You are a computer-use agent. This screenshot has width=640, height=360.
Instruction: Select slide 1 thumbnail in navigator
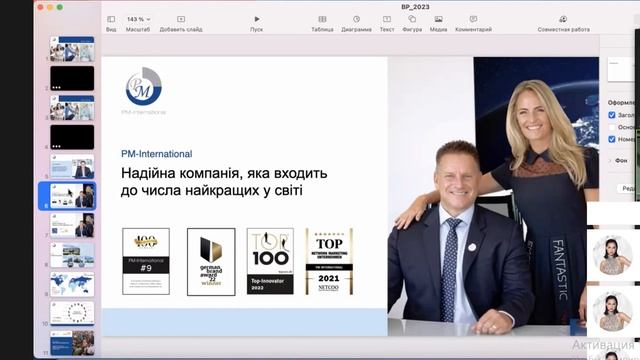(x=72, y=49)
